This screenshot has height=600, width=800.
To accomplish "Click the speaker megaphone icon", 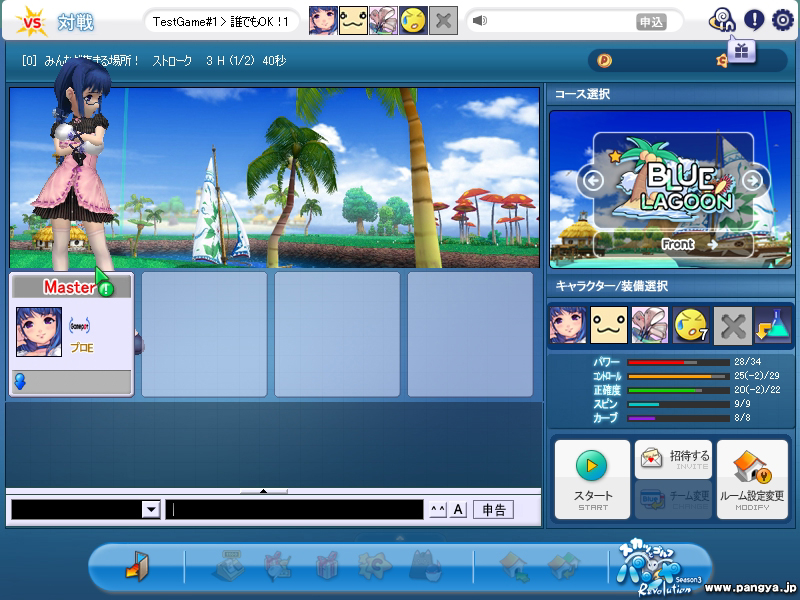I will point(480,20).
